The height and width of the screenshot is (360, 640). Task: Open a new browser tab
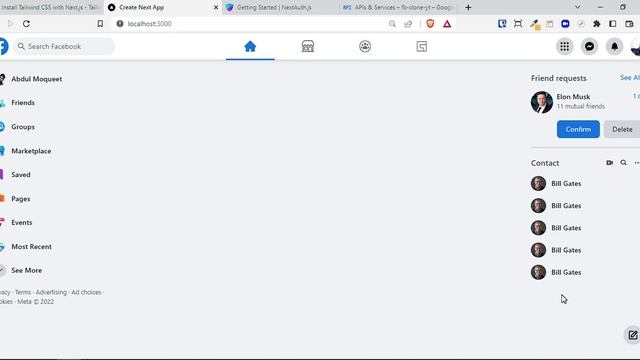[468, 7]
